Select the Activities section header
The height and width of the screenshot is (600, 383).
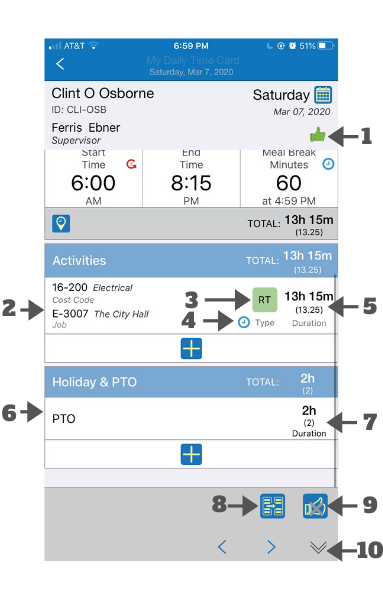pos(191,261)
